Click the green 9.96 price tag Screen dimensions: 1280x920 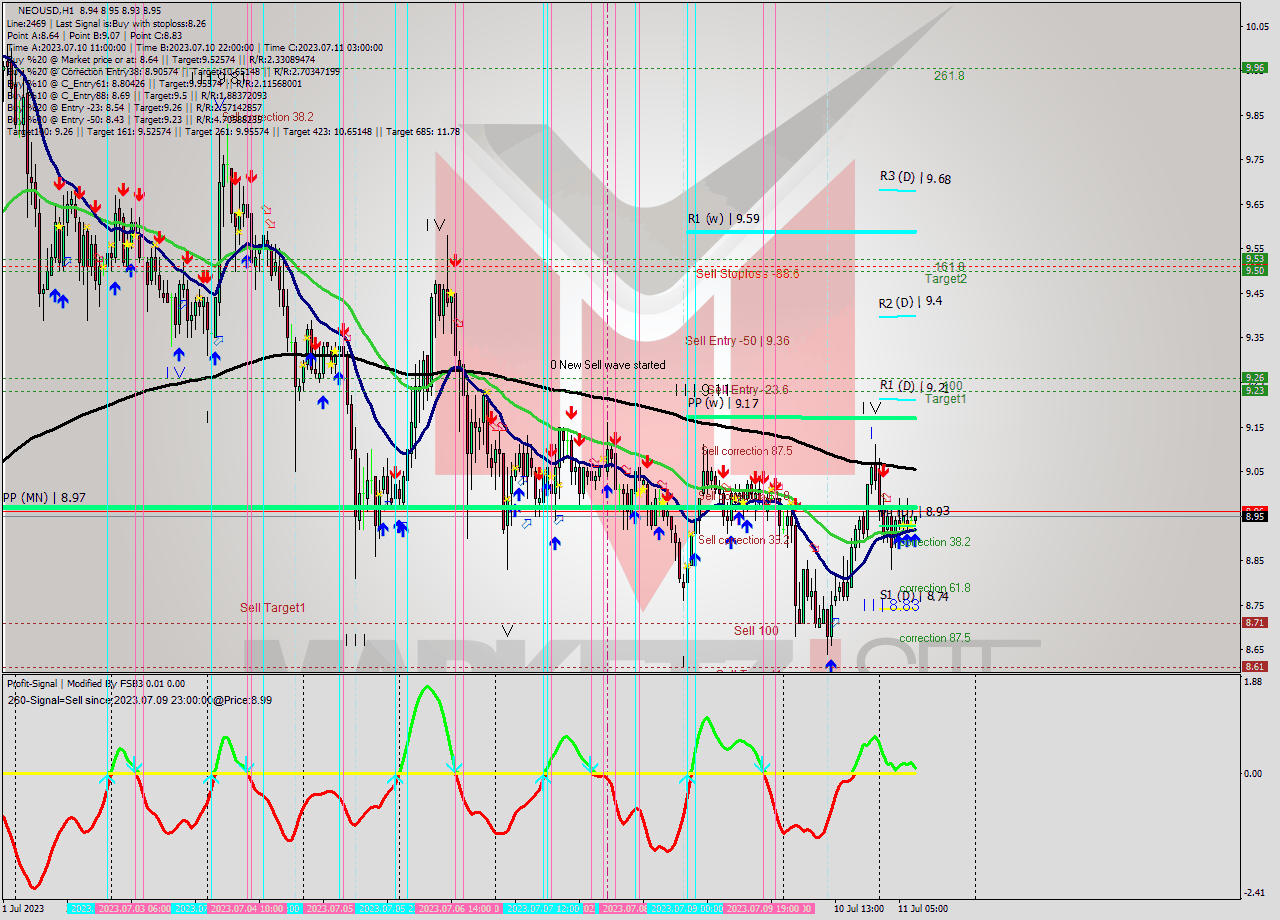[x=1254, y=68]
